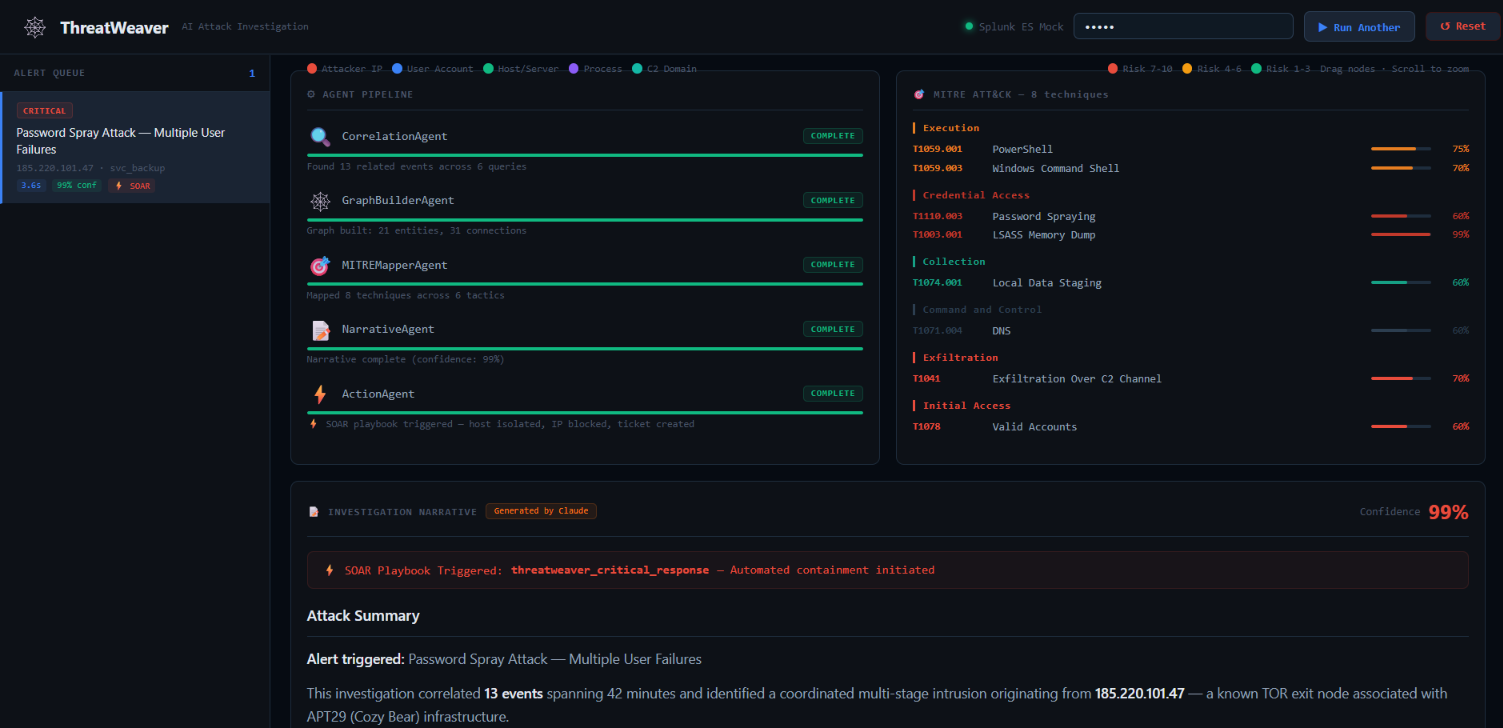This screenshot has height=728, width=1503.
Task: Select technique T1059.001 PowerShell
Action: pyautogui.click(x=1190, y=149)
